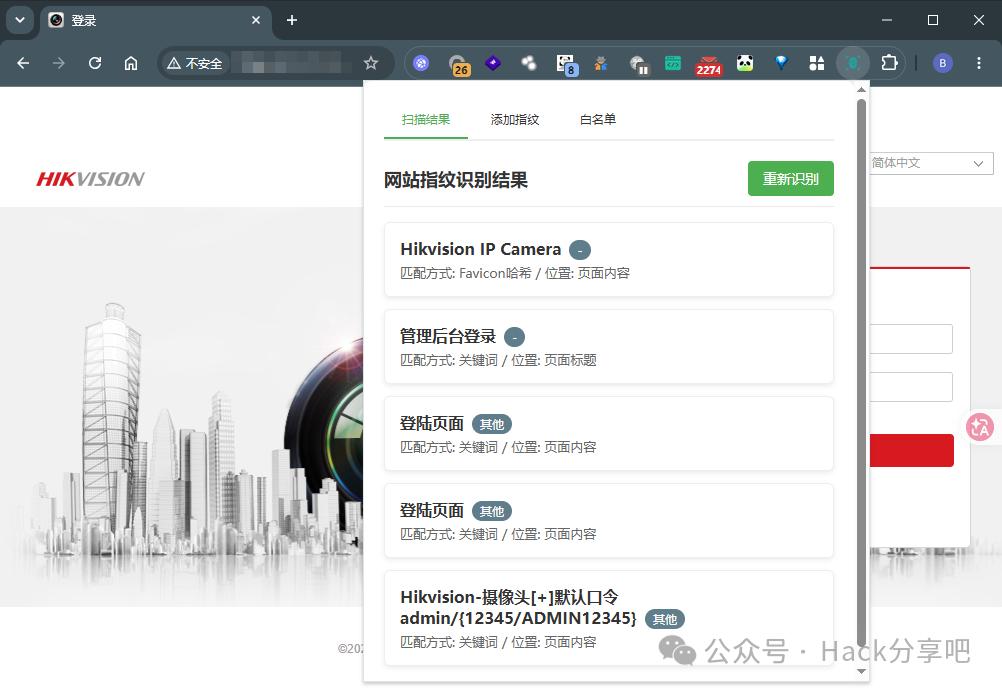The height and width of the screenshot is (691, 1002).
Task: Open the extension with badge 8
Action: point(567,65)
